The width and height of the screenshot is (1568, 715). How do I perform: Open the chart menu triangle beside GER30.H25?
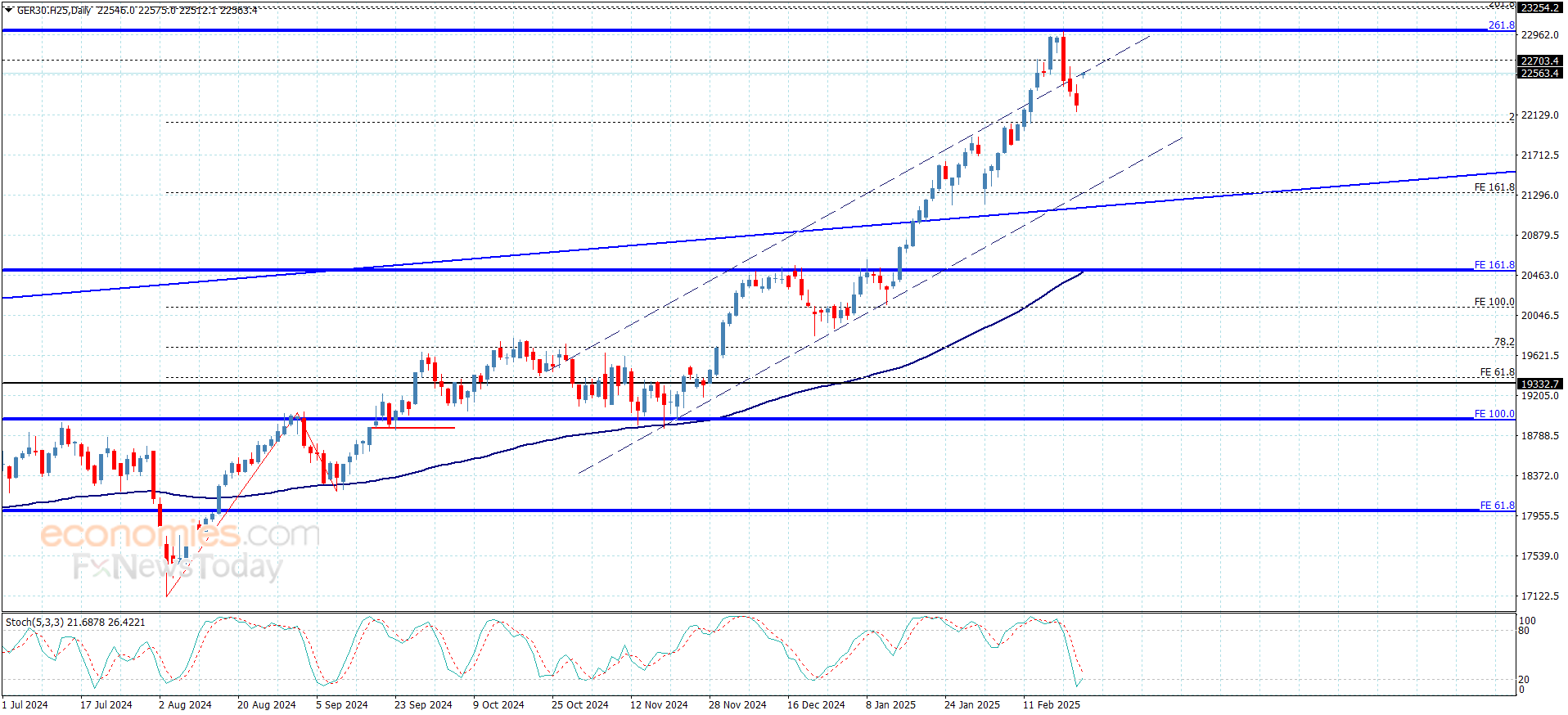(8, 10)
